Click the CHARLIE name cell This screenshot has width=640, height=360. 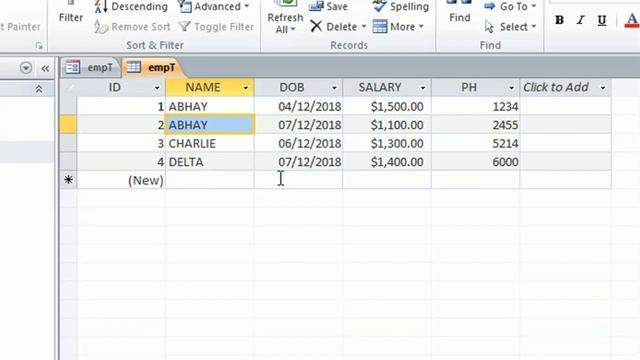210,143
